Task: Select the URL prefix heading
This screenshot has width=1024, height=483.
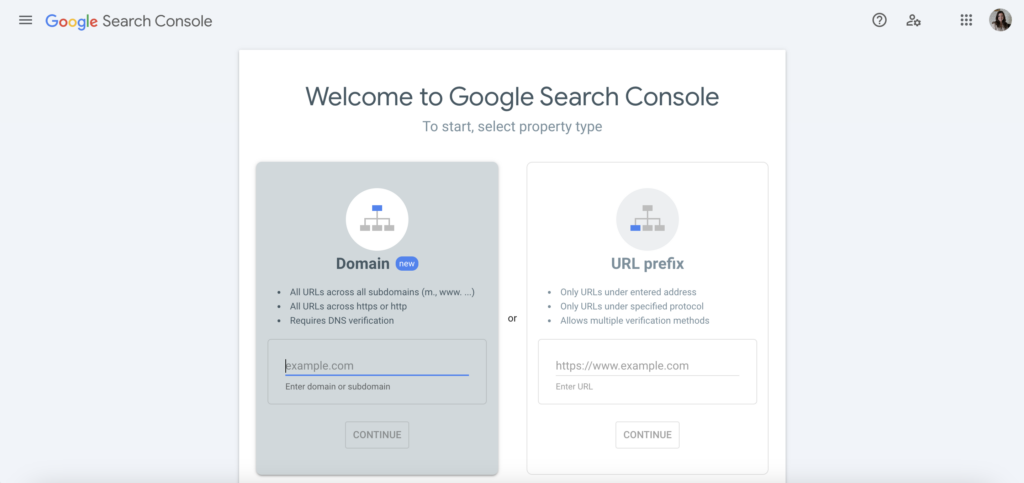Action: (x=647, y=264)
